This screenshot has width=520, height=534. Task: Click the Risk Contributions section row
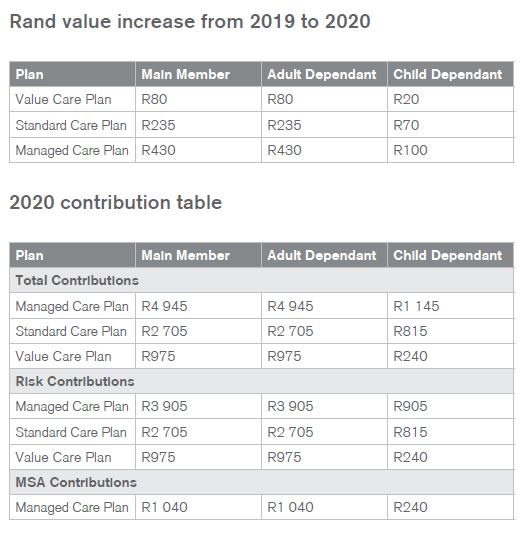pos(262,381)
